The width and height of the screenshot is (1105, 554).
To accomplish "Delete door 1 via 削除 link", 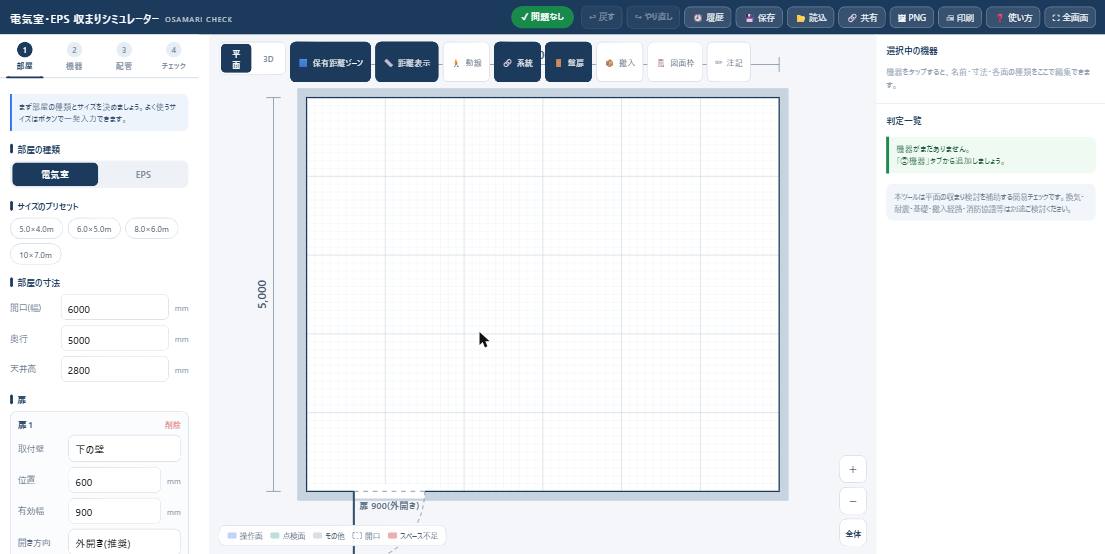I will point(173,425).
